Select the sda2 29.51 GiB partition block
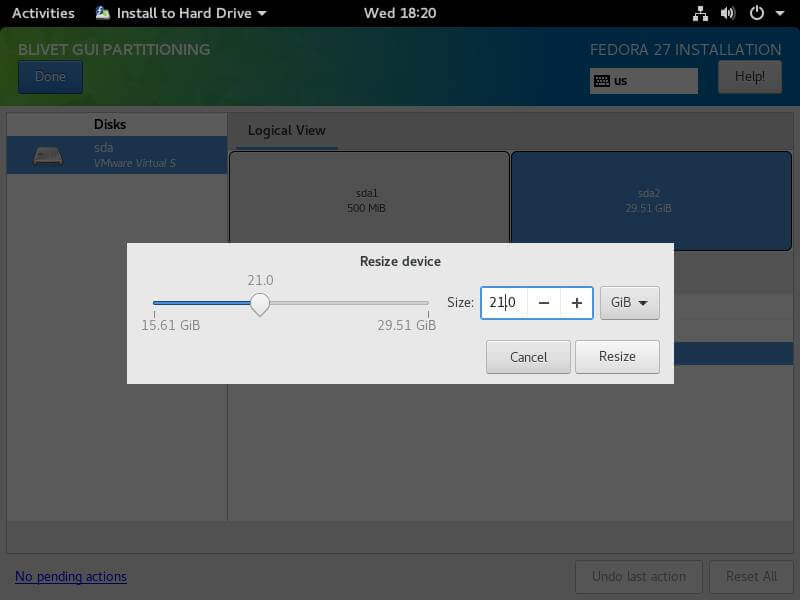 [651, 200]
